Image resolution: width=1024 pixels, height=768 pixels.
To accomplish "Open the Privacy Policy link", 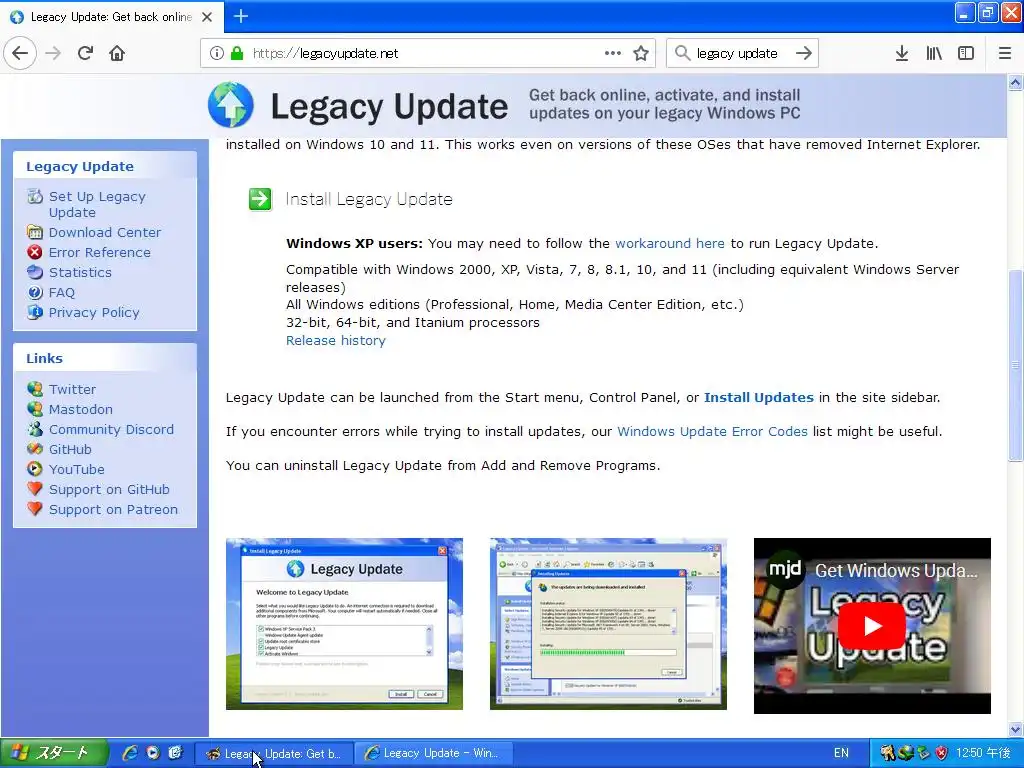I will 94,313.
